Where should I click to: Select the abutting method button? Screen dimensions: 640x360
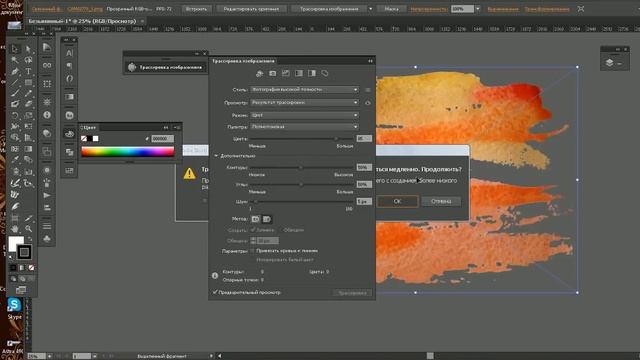(x=256, y=219)
